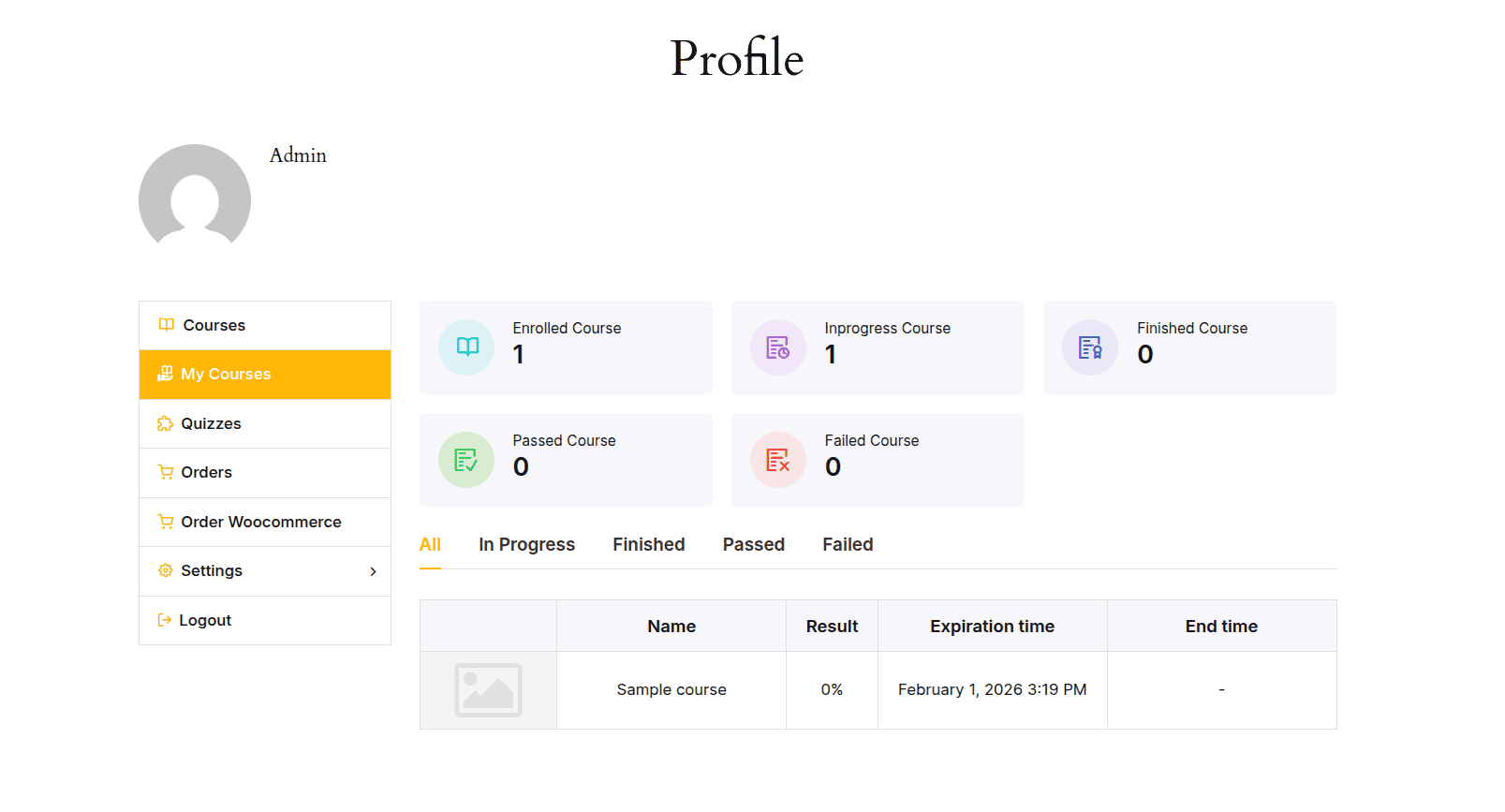Screen dimensions: 1505x812
Task: Click the Failed Course red cross icon
Action: point(777,459)
